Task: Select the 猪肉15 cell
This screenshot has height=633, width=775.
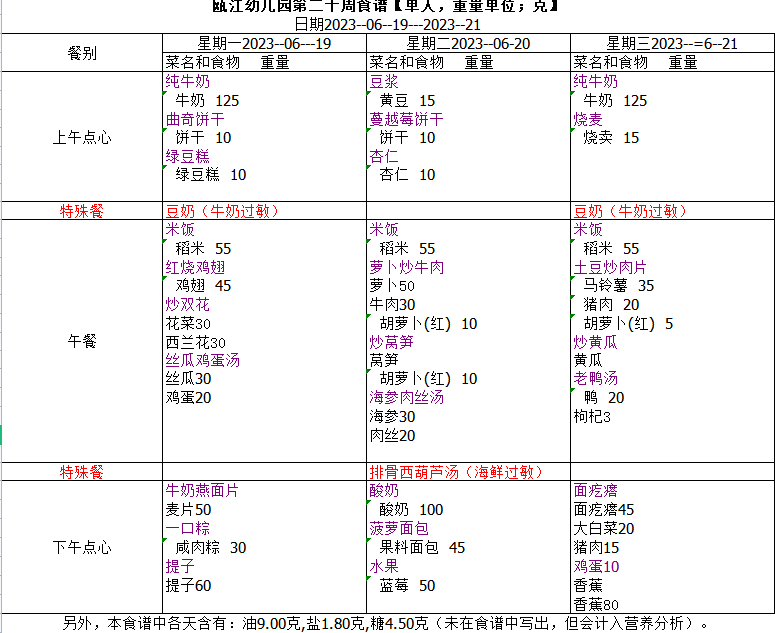Action: pos(596,547)
